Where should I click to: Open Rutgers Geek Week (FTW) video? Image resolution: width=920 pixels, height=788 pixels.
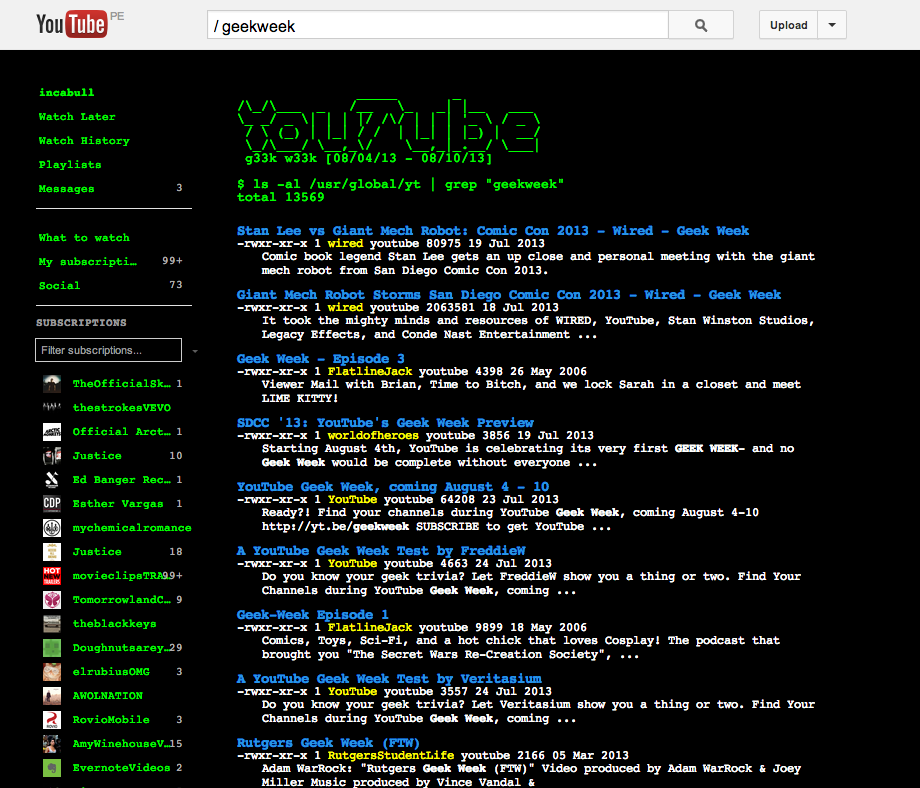pyautogui.click(x=328, y=742)
